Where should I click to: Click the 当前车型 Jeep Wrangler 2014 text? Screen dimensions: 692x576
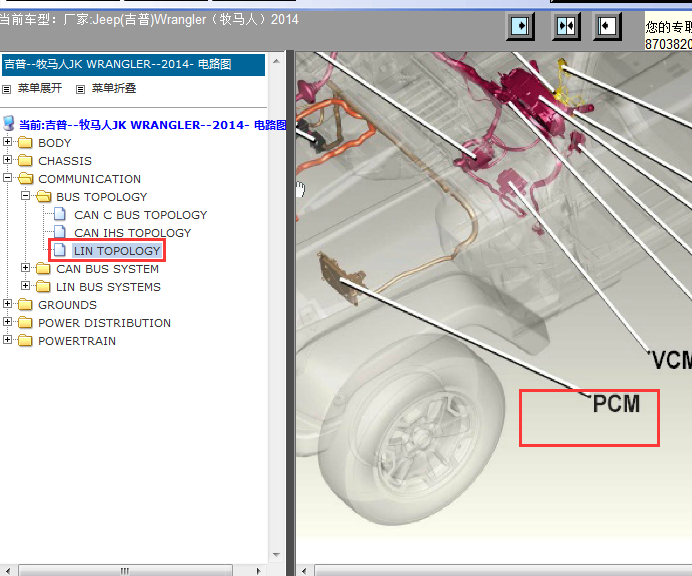click(x=149, y=20)
